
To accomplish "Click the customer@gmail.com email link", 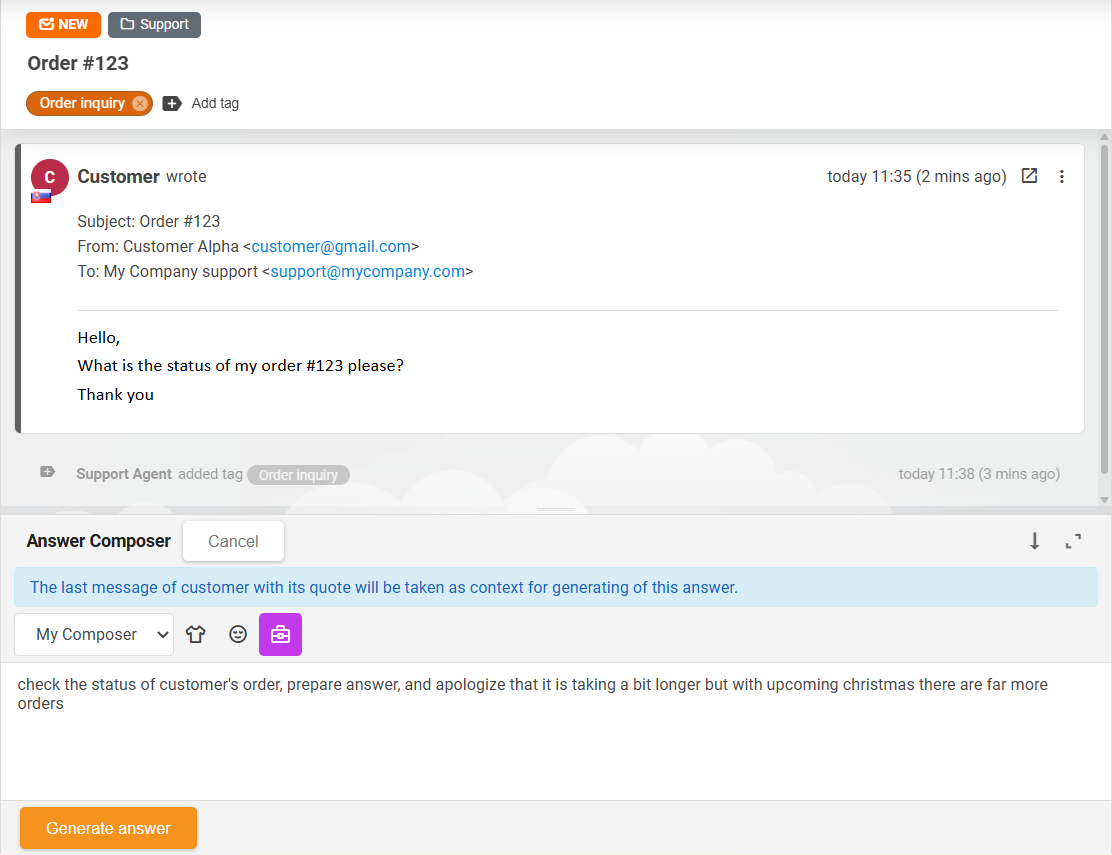I will 331,246.
